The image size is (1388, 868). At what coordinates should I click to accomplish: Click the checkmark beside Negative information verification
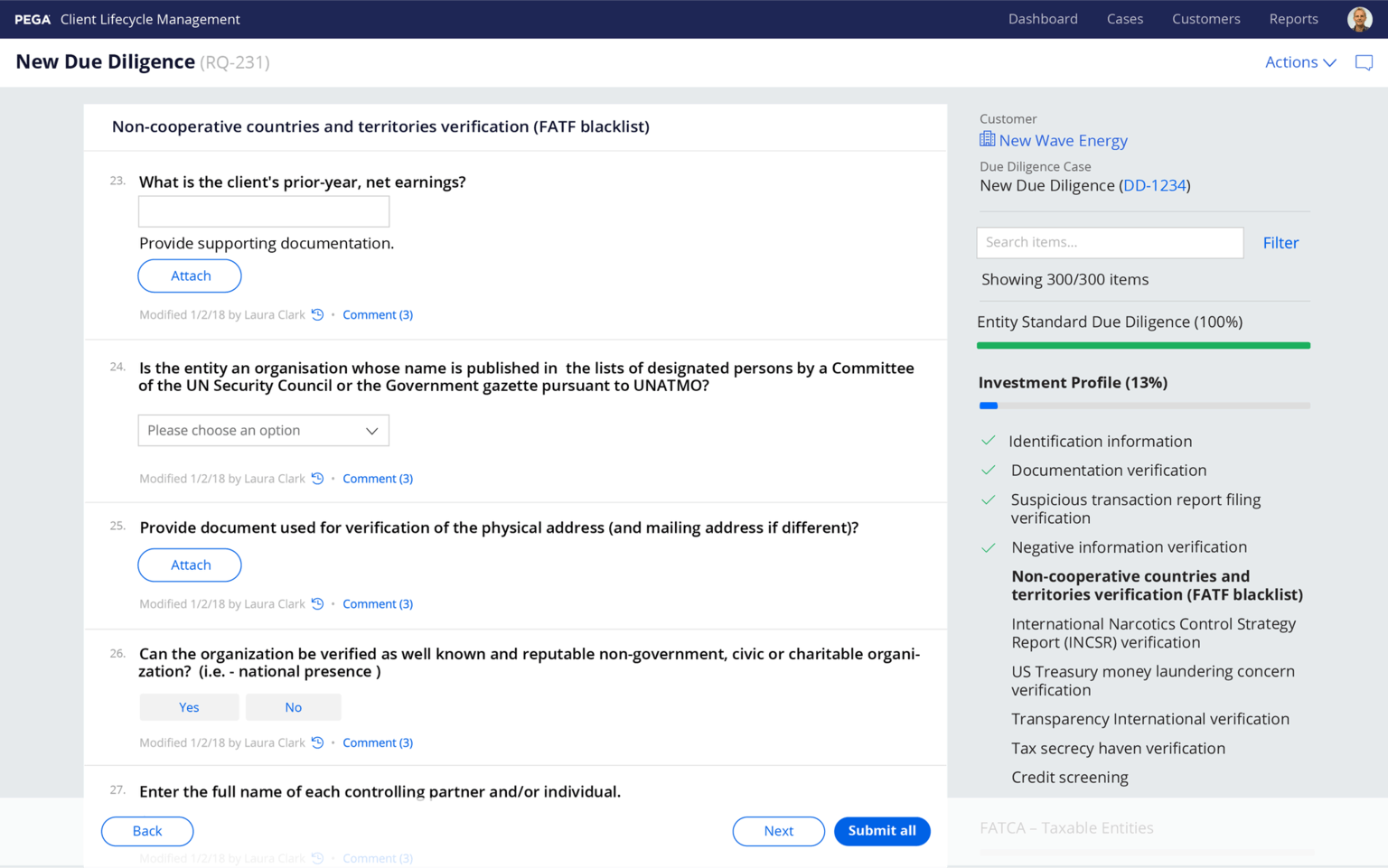pyautogui.click(x=987, y=546)
